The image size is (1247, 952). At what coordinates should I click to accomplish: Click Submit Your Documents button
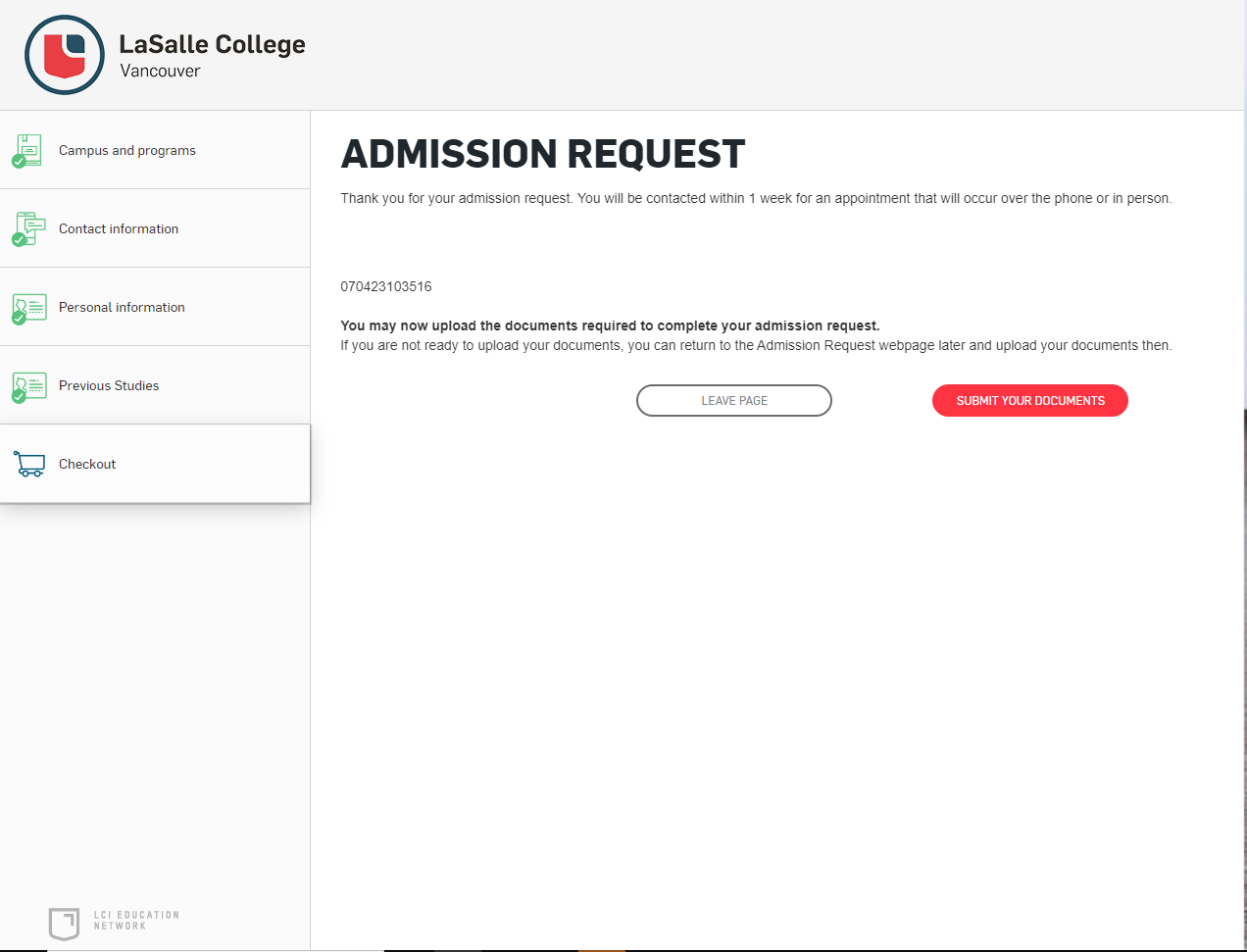[x=1030, y=401]
